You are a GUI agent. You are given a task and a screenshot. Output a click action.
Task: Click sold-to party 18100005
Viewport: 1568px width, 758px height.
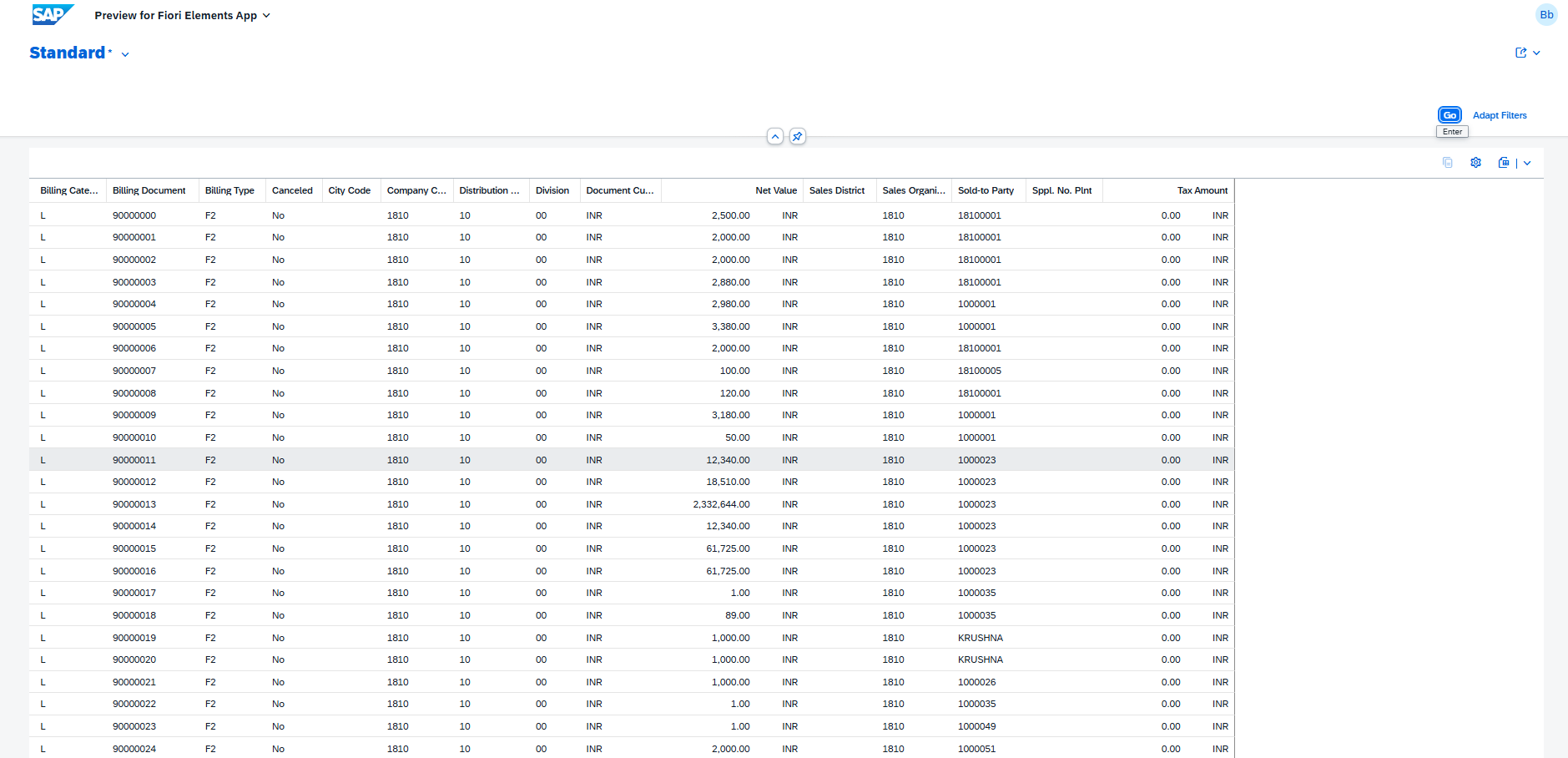980,371
